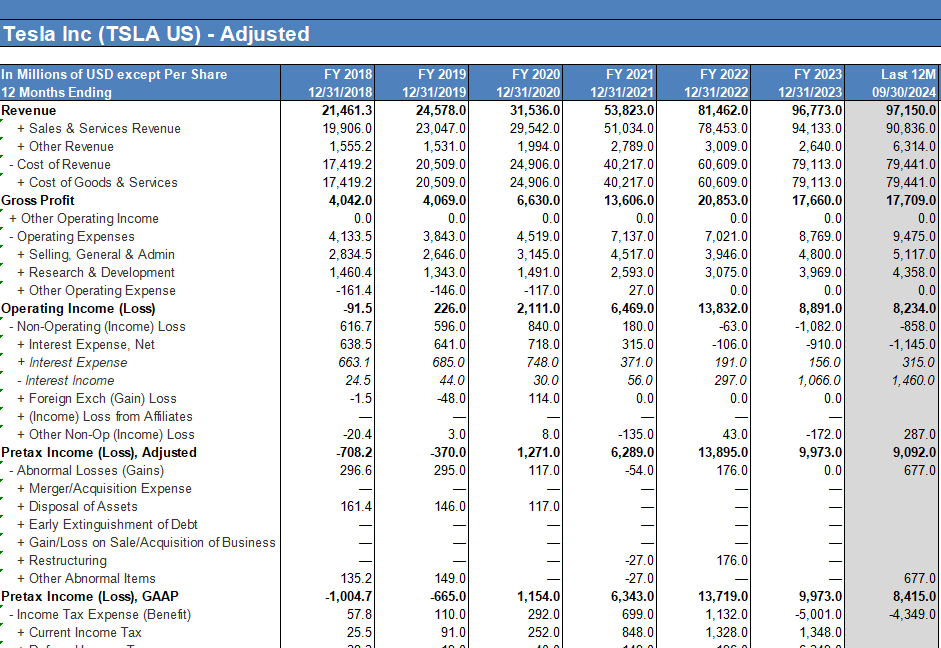941x648 pixels.
Task: Select FY 2023 income tax -5,001.0
Action: click(819, 614)
